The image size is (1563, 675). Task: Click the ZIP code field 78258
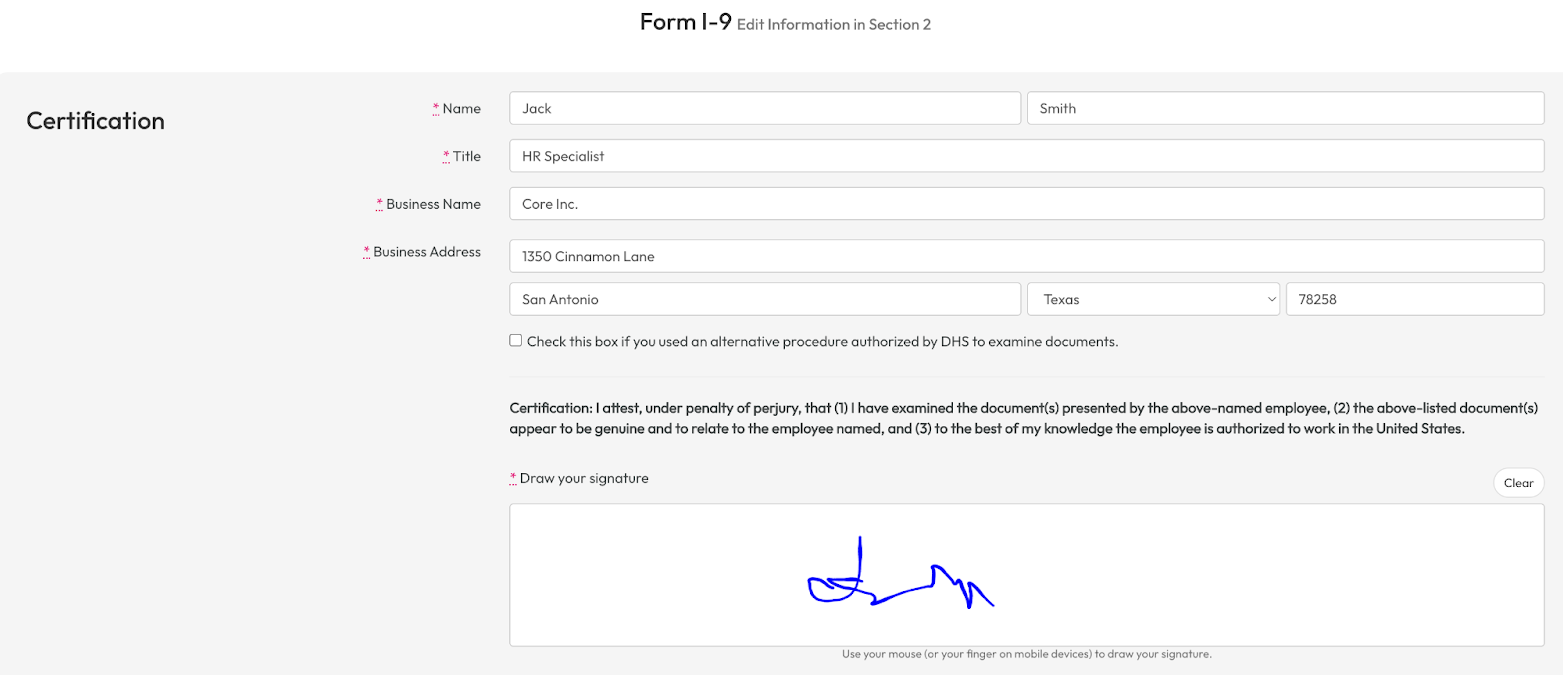pyautogui.click(x=1414, y=299)
